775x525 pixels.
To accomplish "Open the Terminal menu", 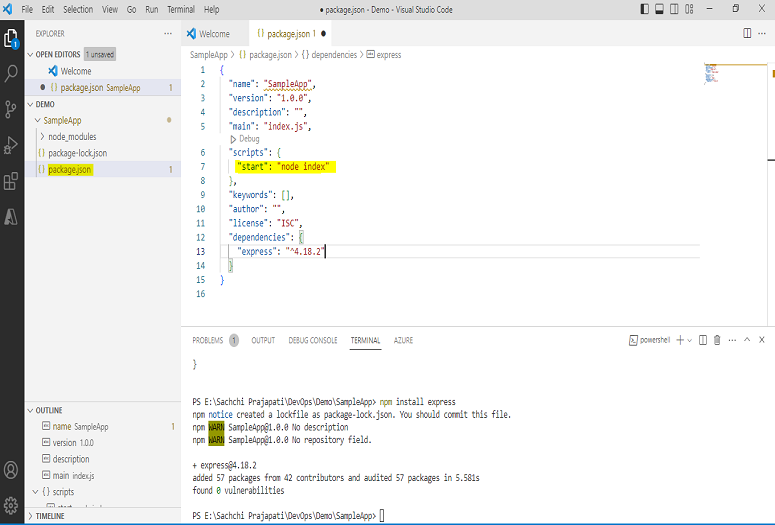I will tap(181, 9).
